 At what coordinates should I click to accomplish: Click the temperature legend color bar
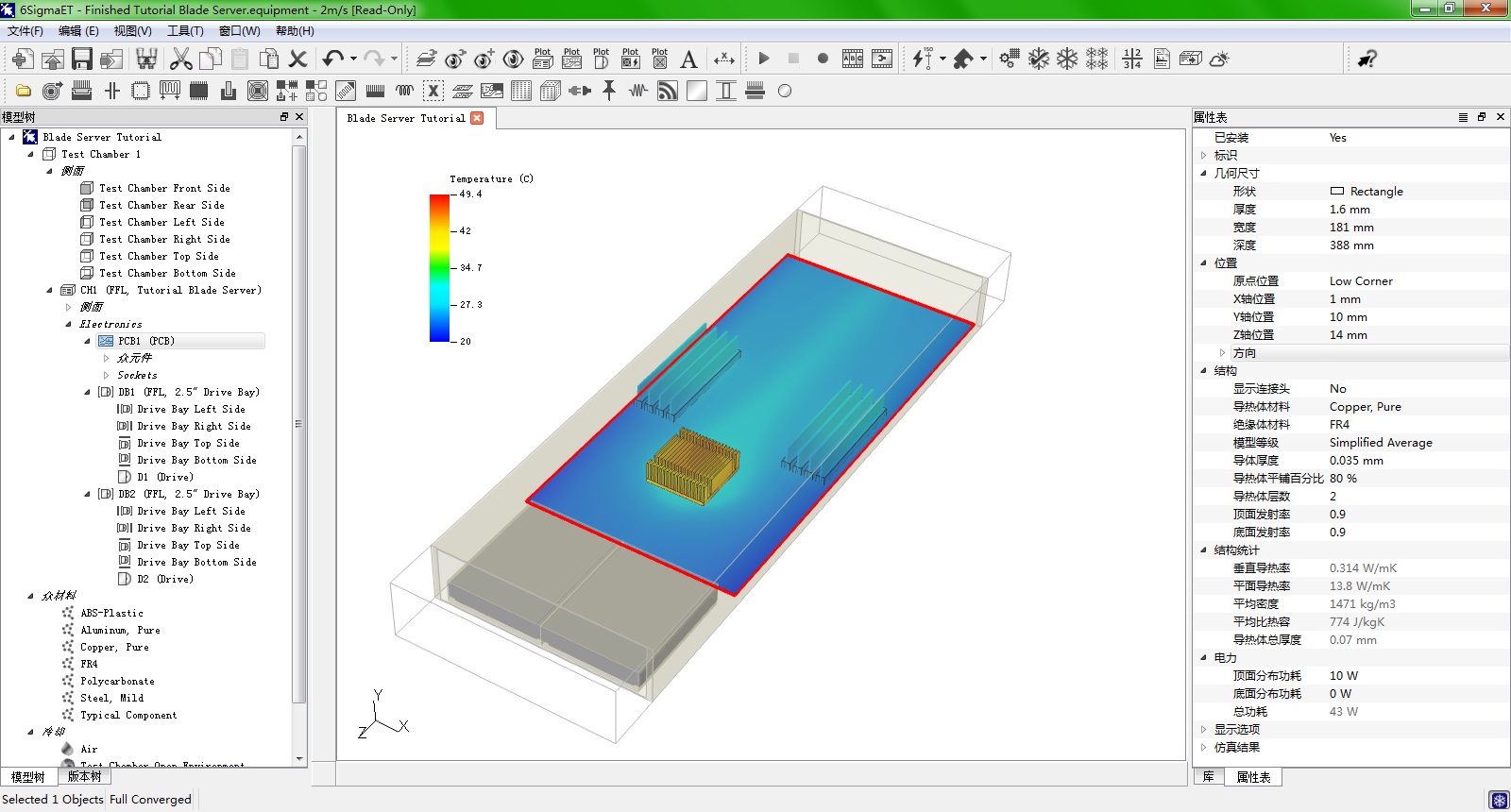coord(439,267)
